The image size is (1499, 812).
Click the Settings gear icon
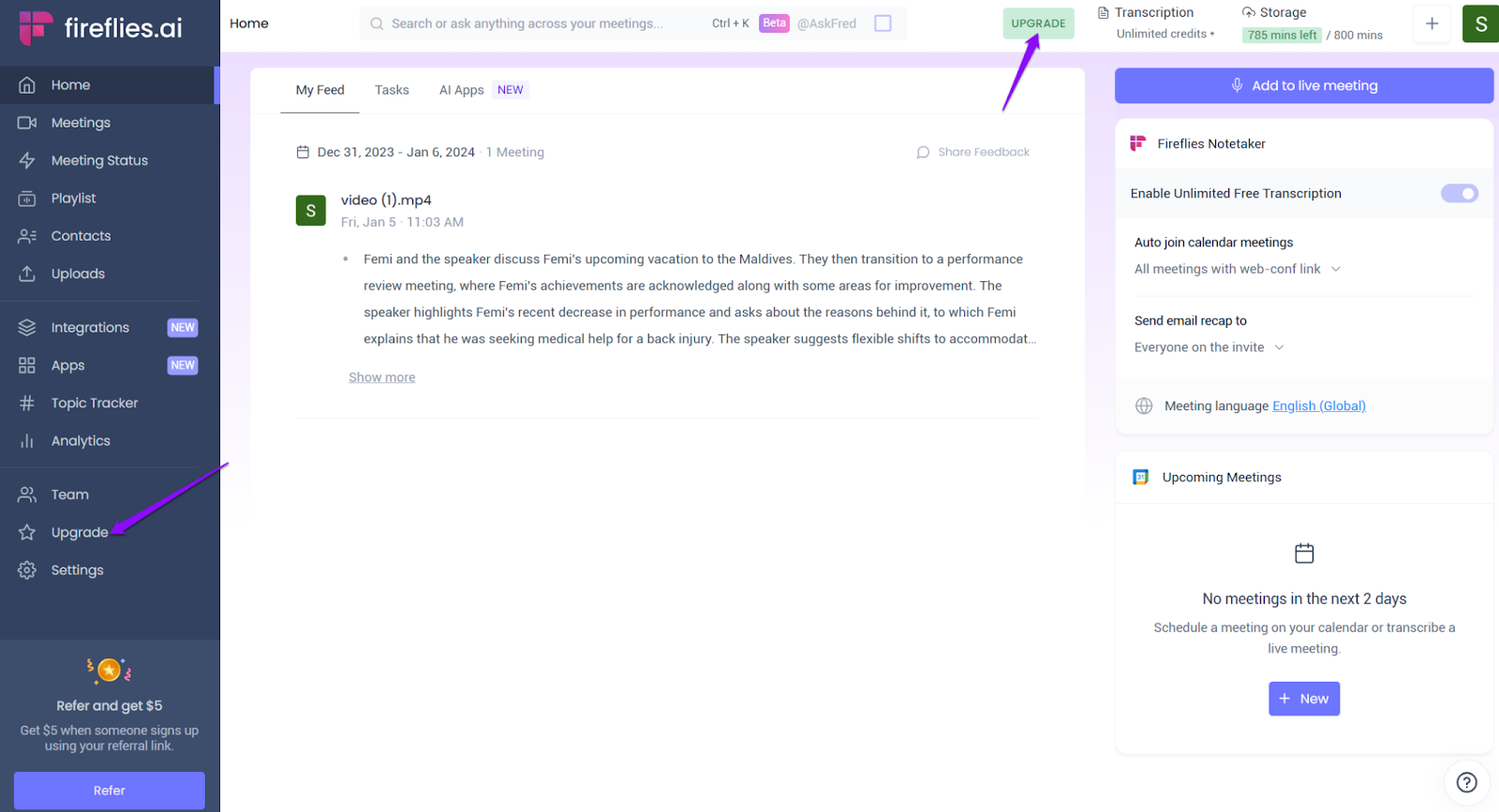pos(27,570)
